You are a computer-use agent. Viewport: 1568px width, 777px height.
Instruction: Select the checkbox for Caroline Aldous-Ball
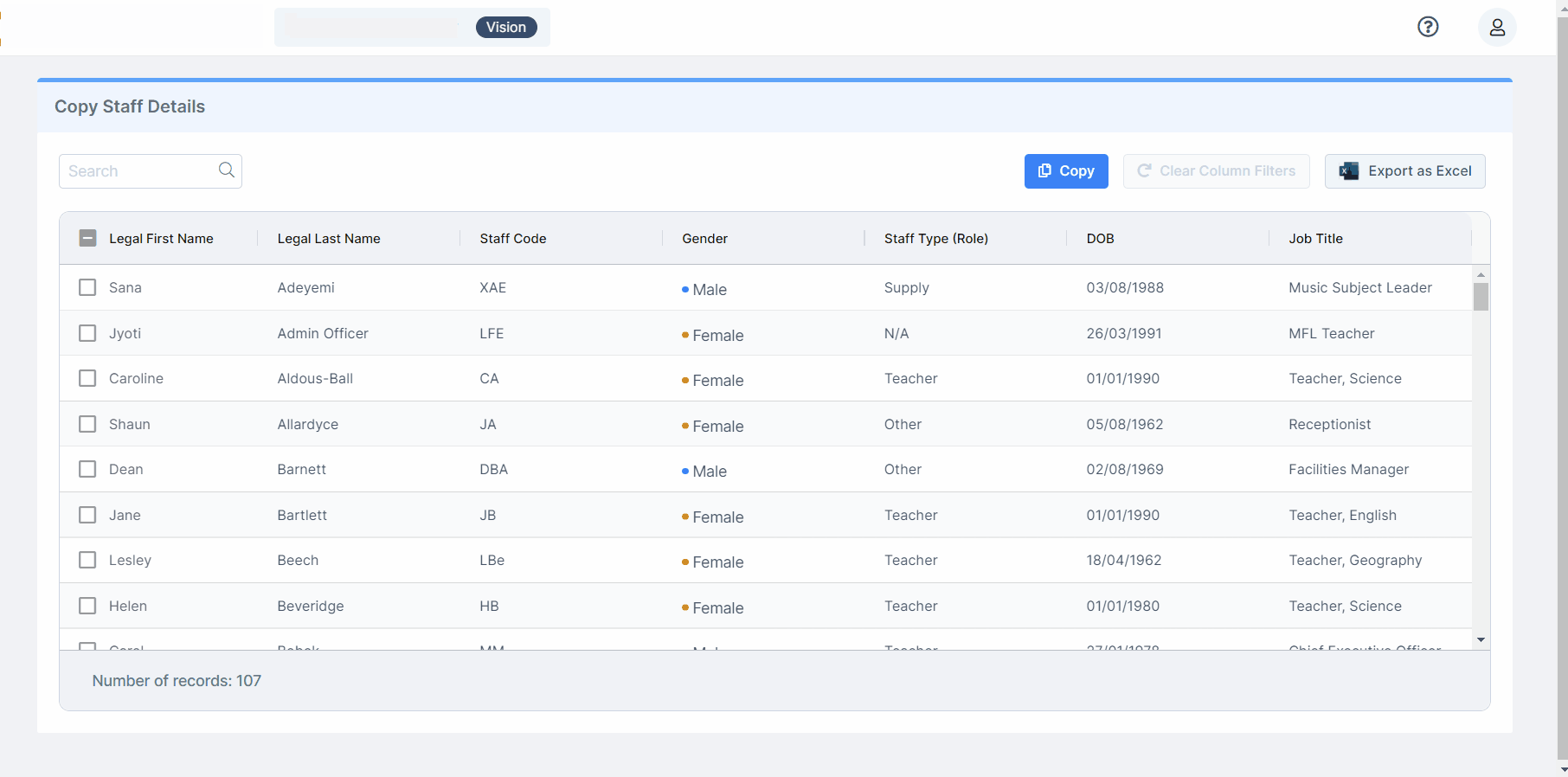point(87,378)
